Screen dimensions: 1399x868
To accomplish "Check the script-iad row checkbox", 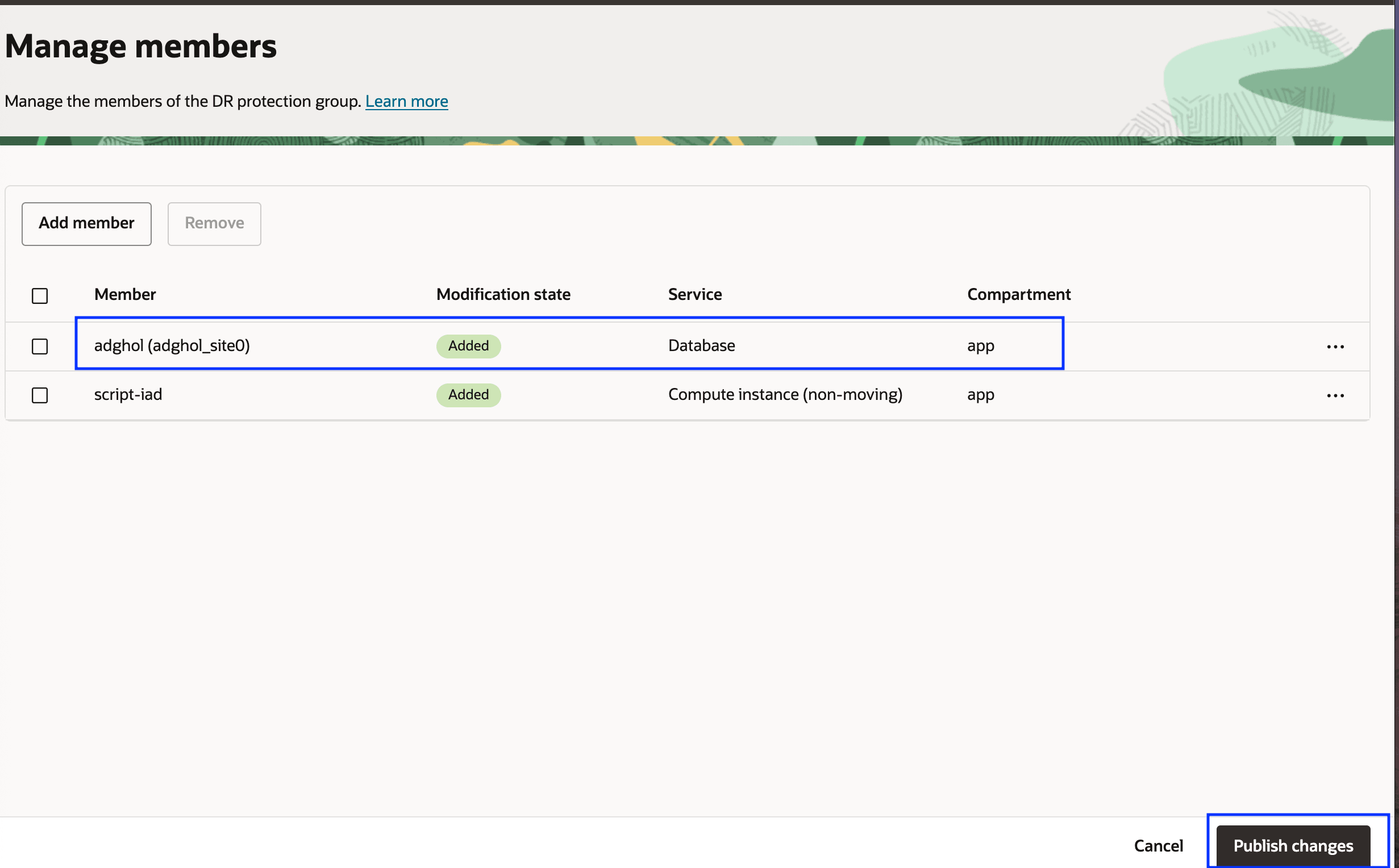I will [40, 395].
